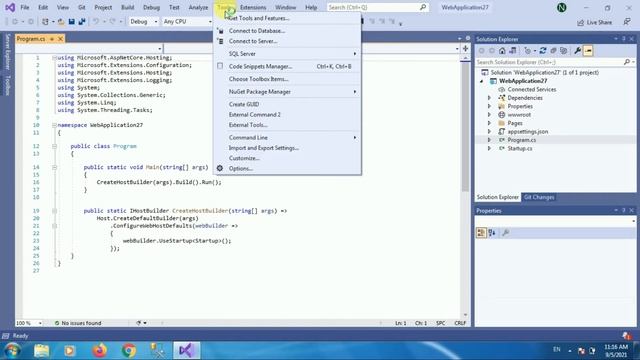
Task: Expand the Startup.cs node
Action: (489, 149)
